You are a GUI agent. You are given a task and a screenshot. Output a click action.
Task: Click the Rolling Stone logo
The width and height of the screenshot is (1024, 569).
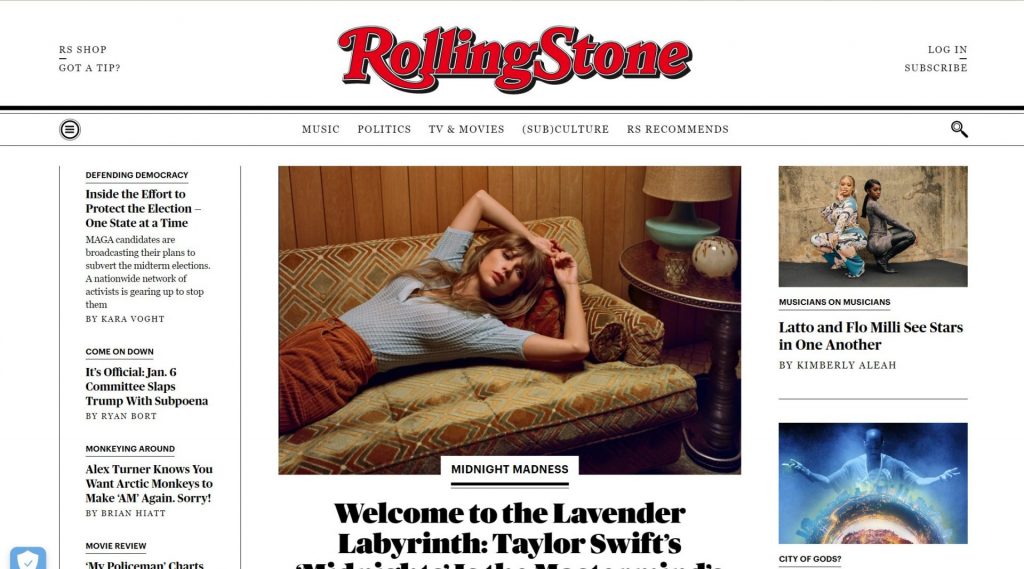(515, 59)
